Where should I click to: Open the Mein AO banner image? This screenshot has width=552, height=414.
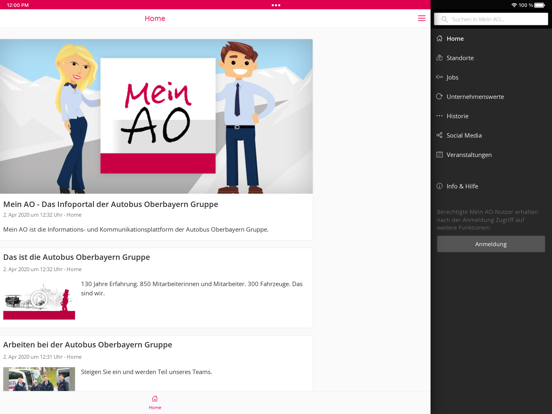[x=156, y=116]
